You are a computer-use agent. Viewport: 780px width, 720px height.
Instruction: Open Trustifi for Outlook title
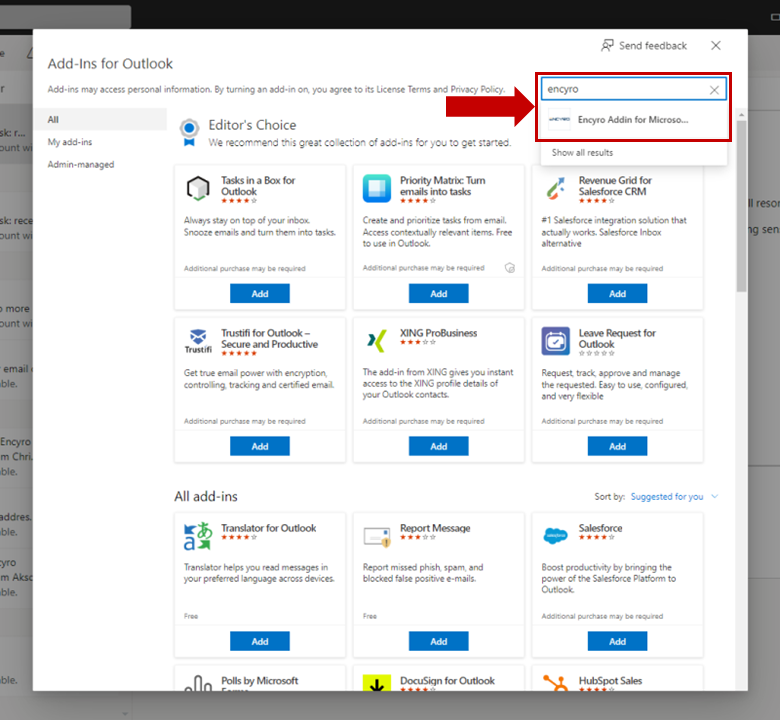click(269, 338)
